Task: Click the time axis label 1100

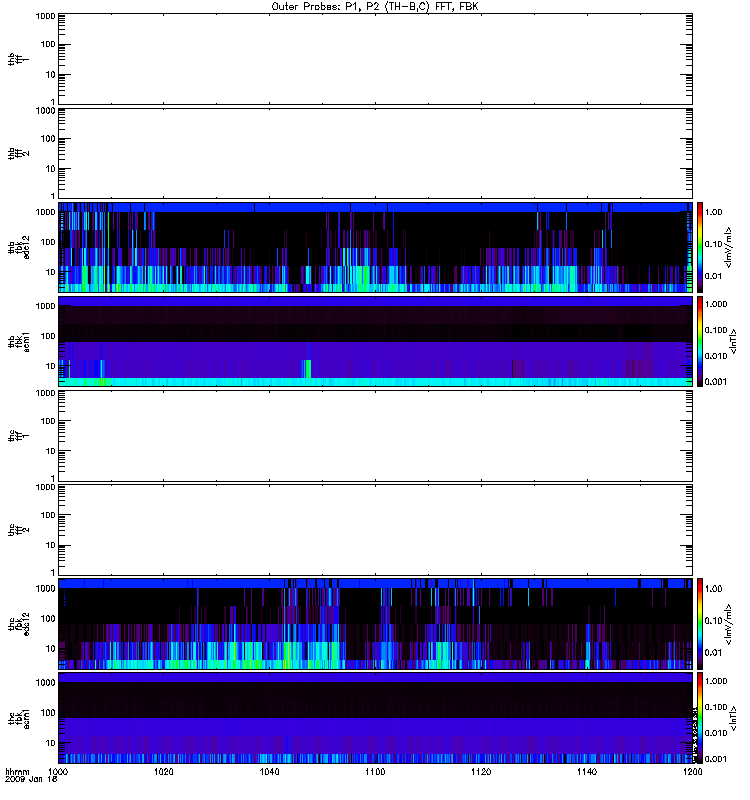Action: click(x=375, y=772)
